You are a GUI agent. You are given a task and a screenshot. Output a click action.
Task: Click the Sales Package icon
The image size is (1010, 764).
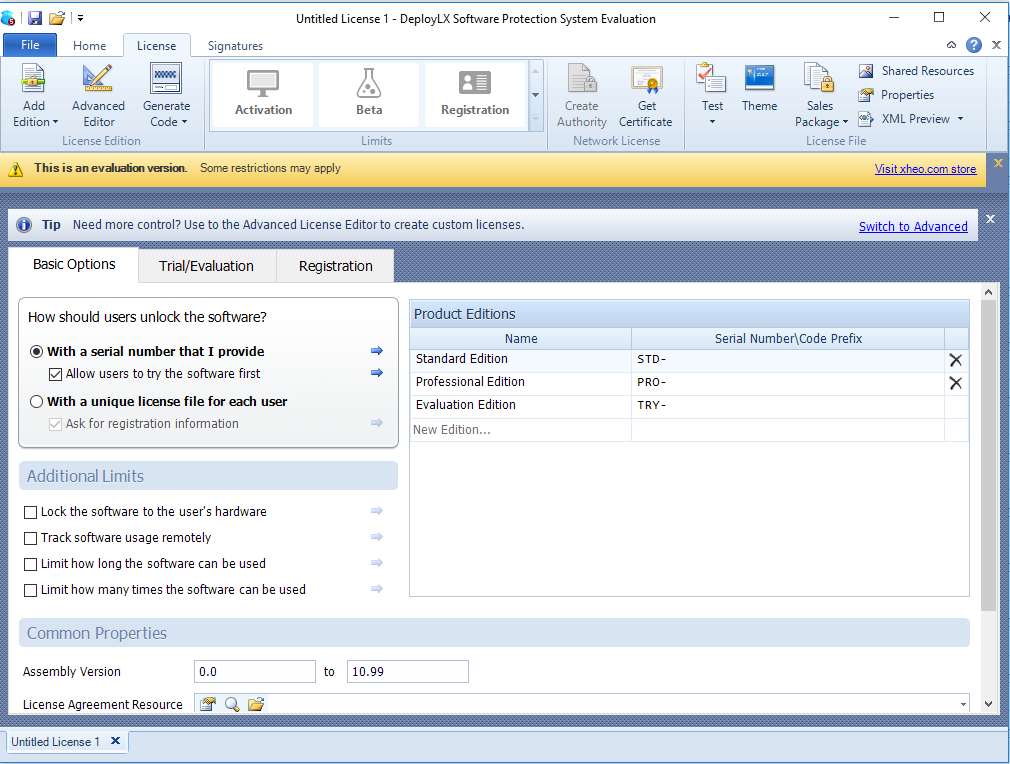(819, 79)
